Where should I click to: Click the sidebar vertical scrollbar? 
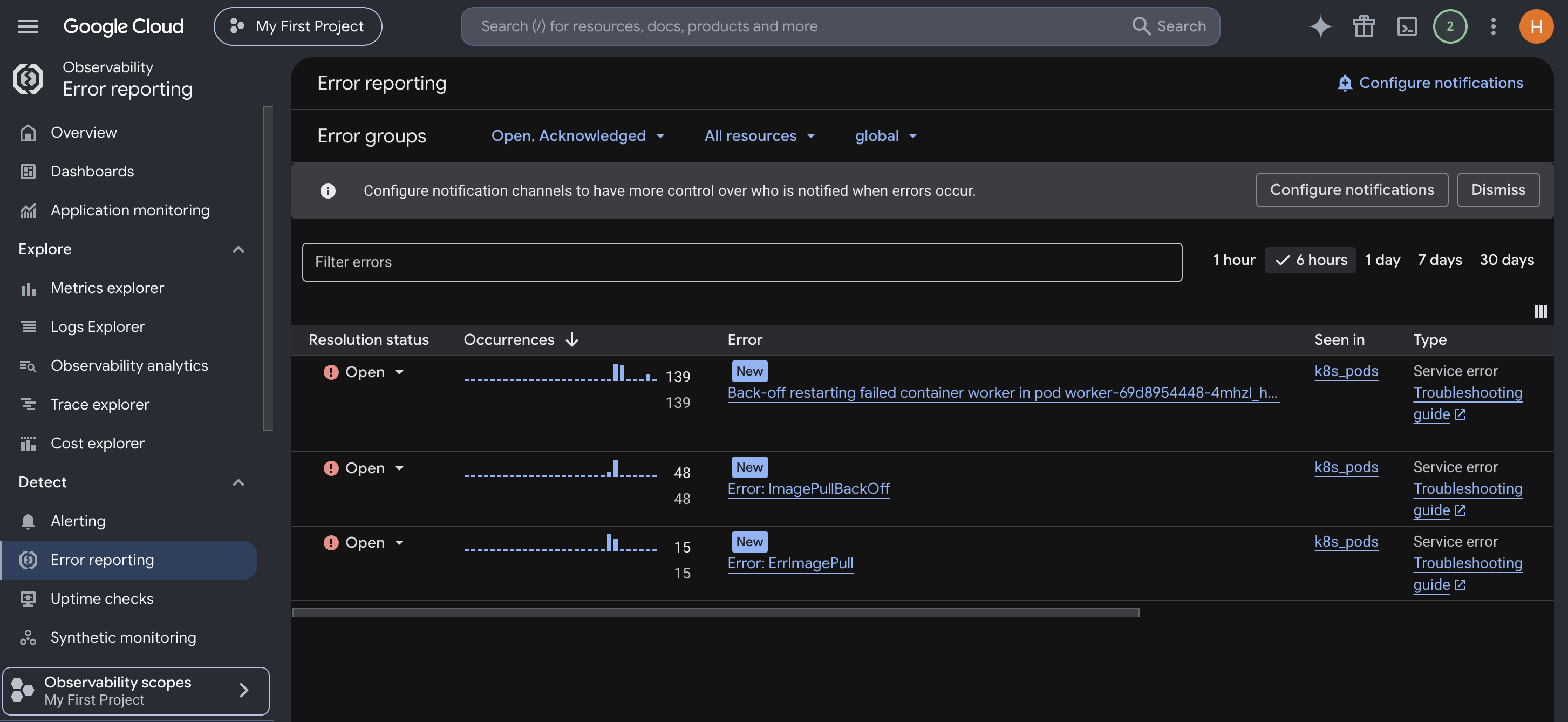tap(268, 269)
